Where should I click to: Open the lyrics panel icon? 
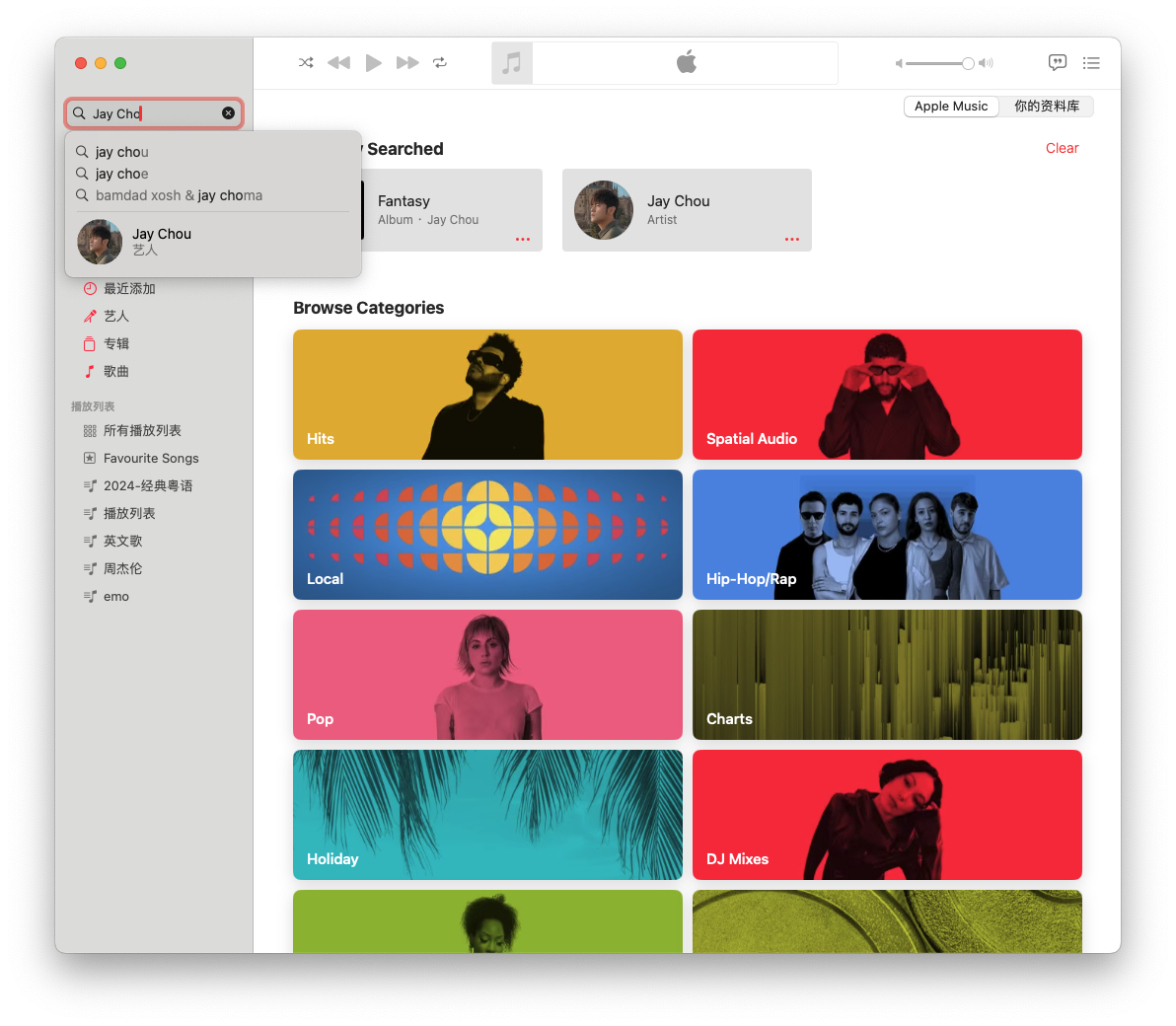point(1057,63)
